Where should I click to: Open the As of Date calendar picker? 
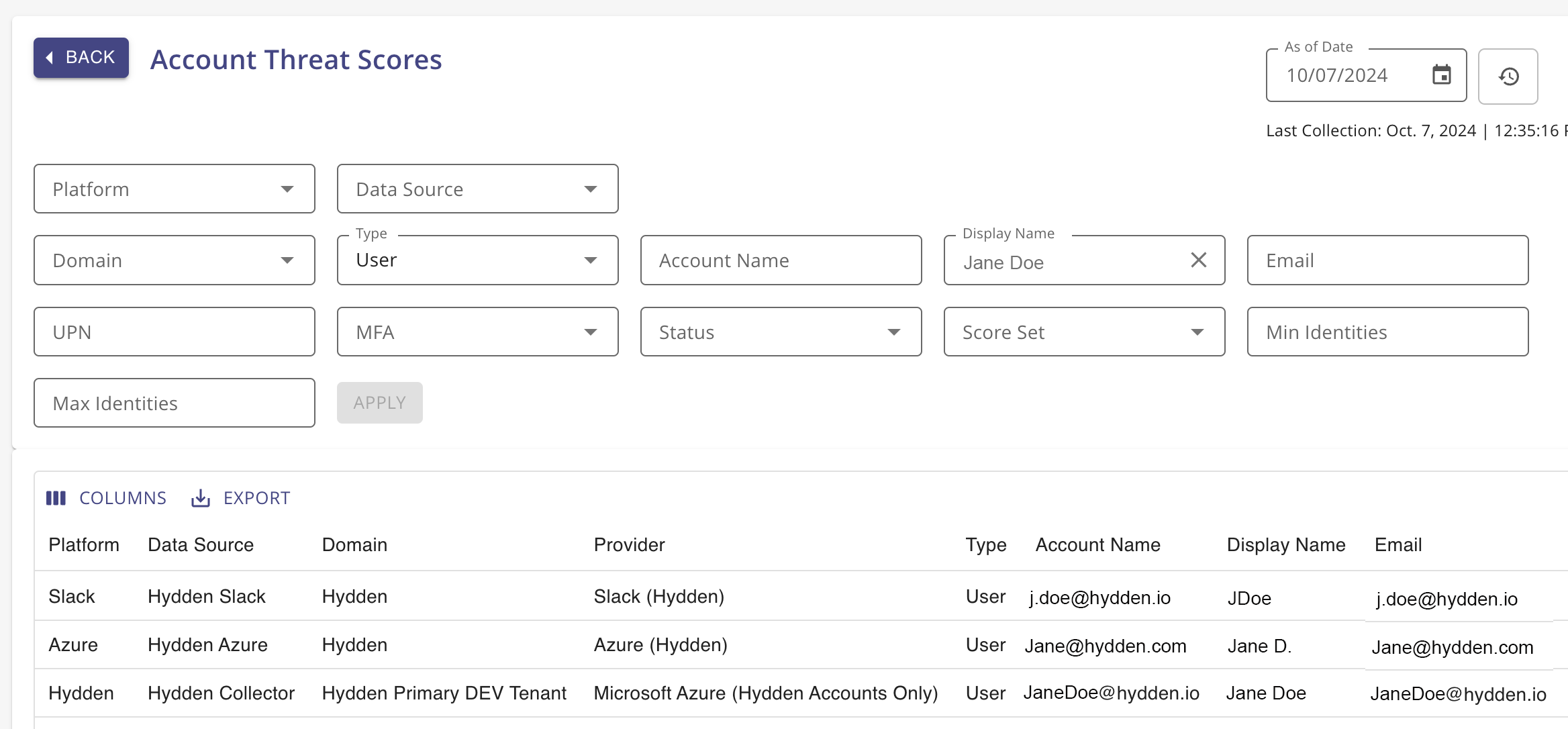[1441, 75]
